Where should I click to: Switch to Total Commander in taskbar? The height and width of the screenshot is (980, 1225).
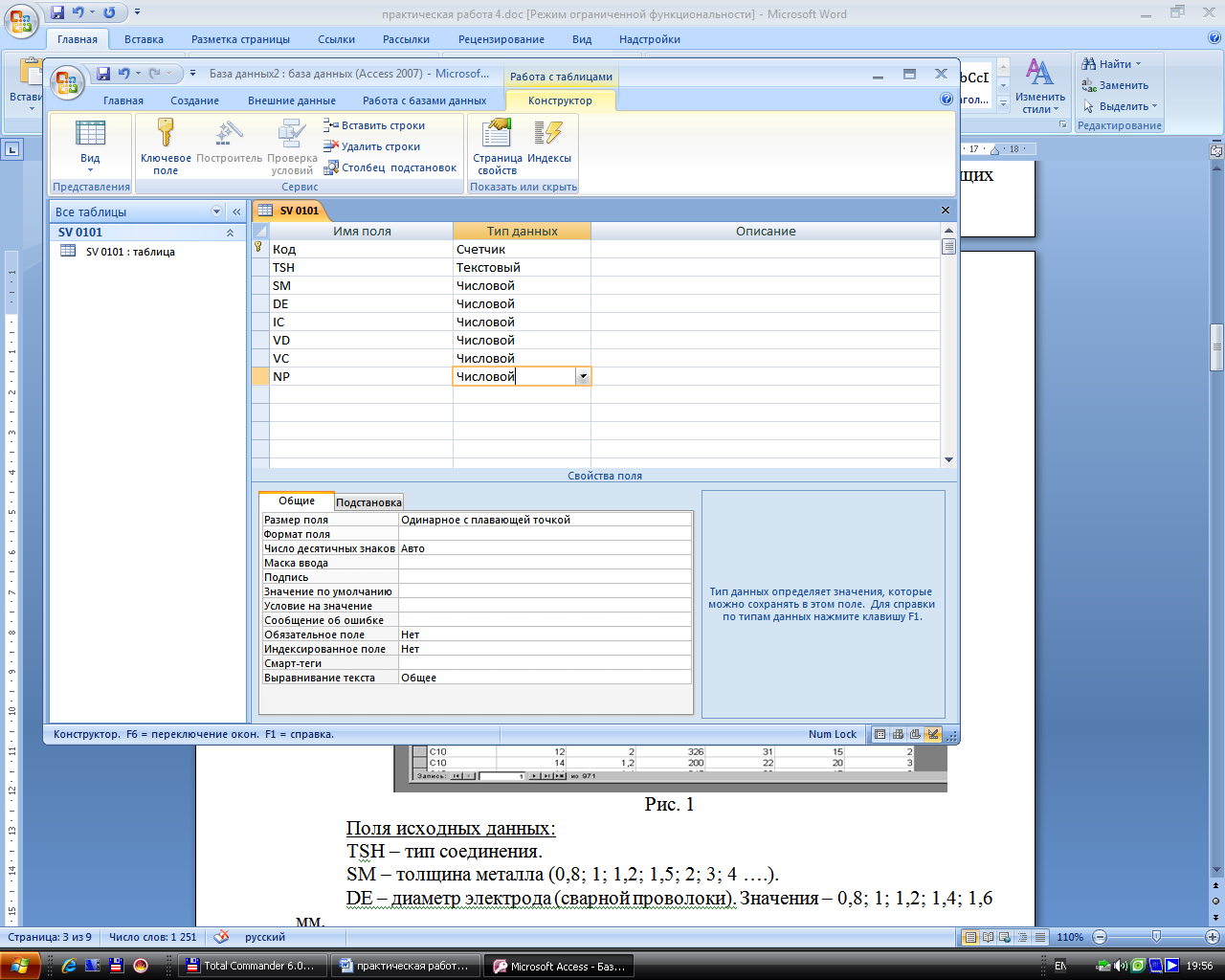point(252,967)
